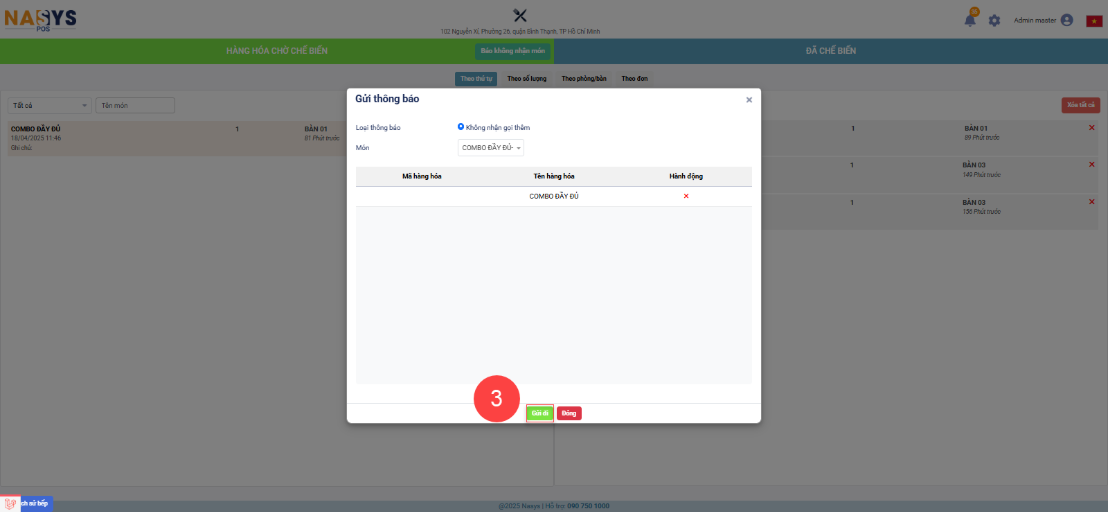Click the crossed utensils icon at top
The image size is (1108, 513).
519,15
